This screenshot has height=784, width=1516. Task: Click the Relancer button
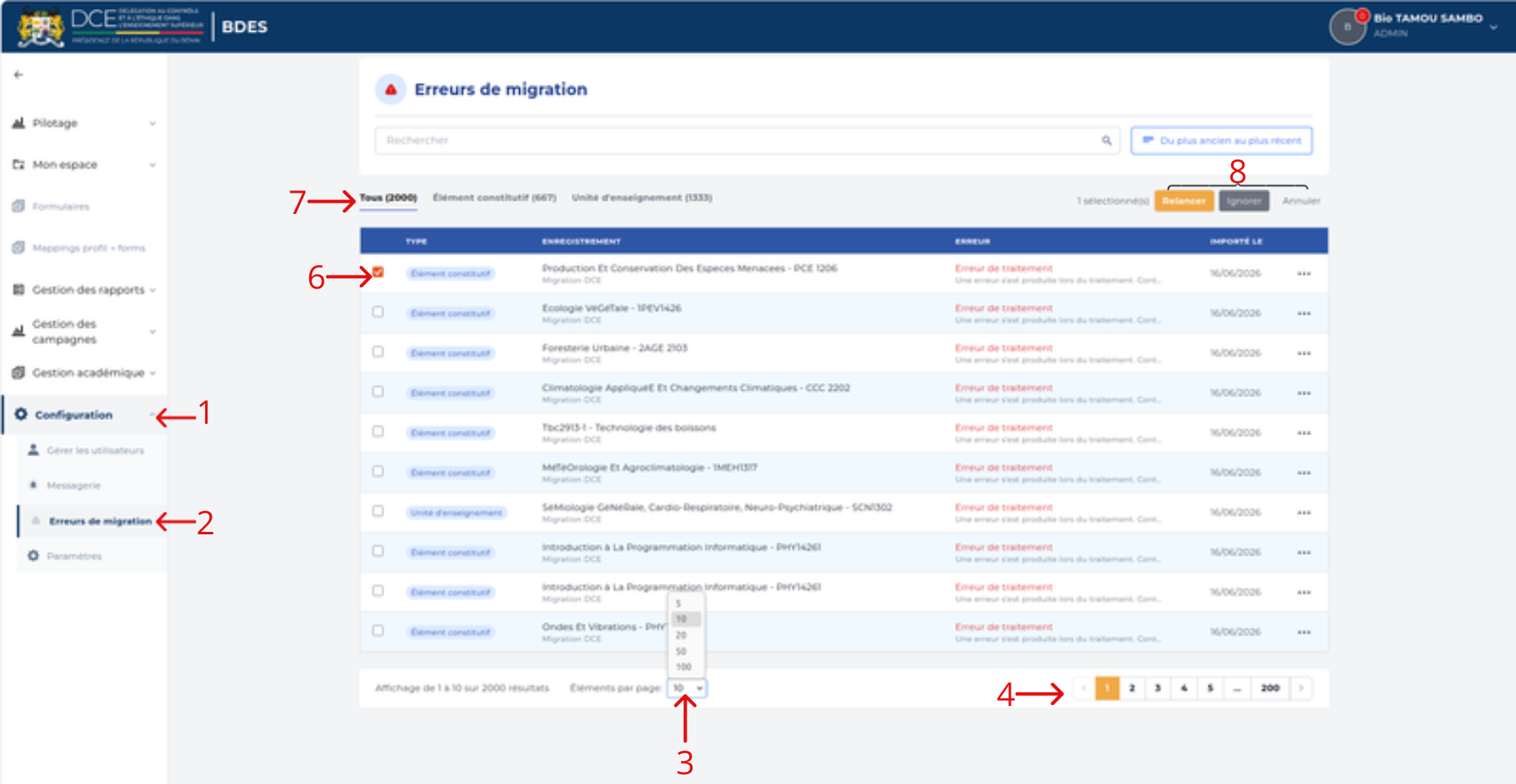click(1184, 201)
